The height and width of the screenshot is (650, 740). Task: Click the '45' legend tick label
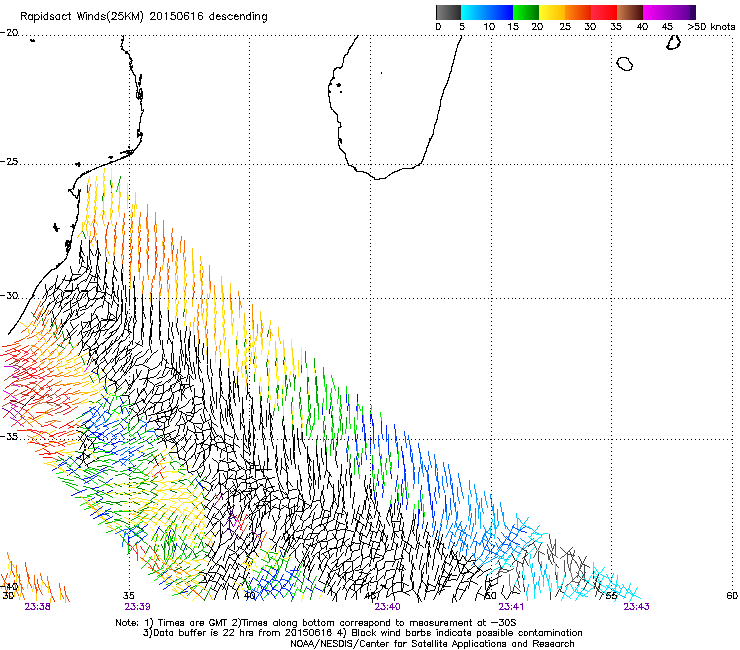(667, 27)
